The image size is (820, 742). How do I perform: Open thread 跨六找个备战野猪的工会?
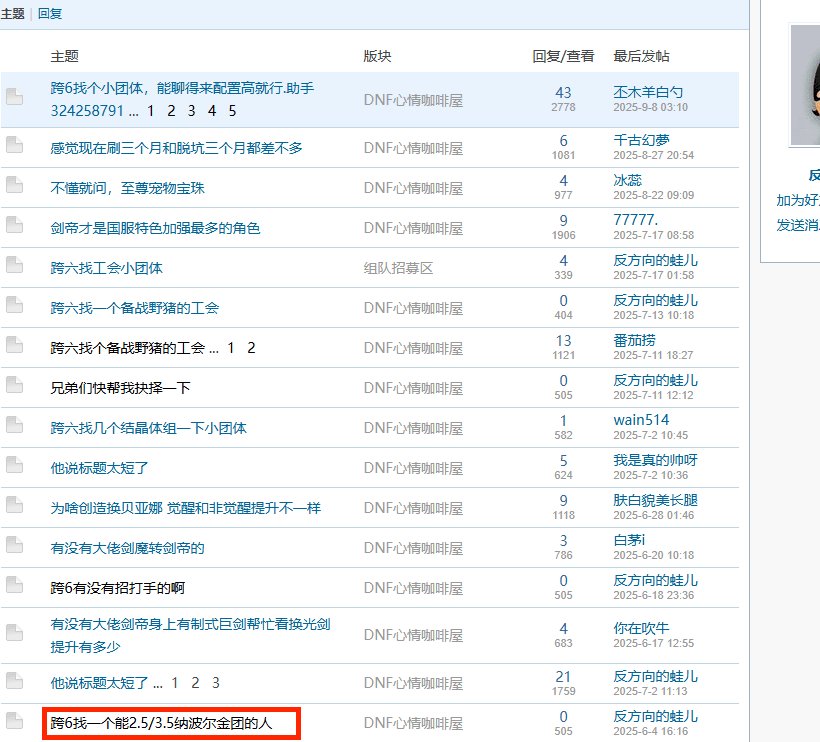coord(127,348)
